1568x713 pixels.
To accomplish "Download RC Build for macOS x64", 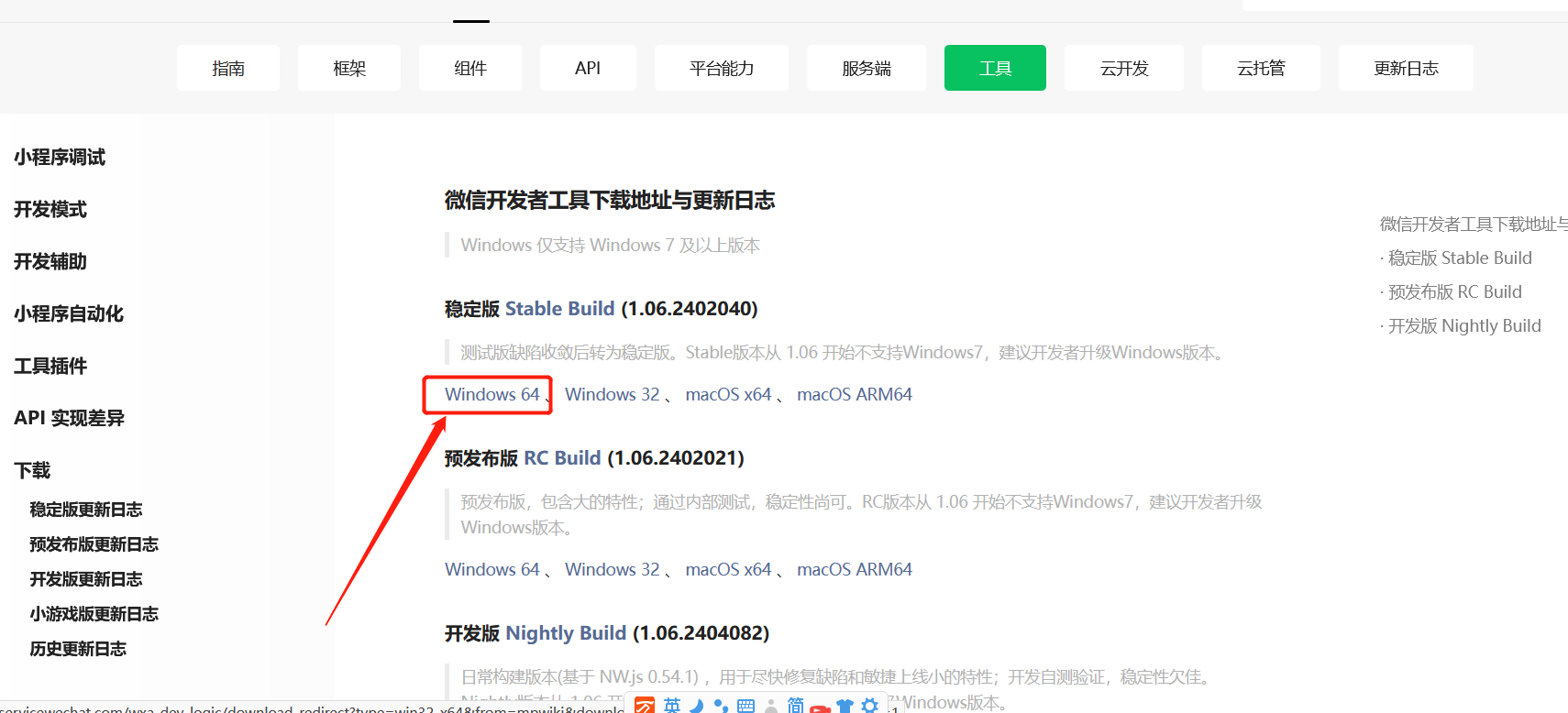I will (728, 569).
